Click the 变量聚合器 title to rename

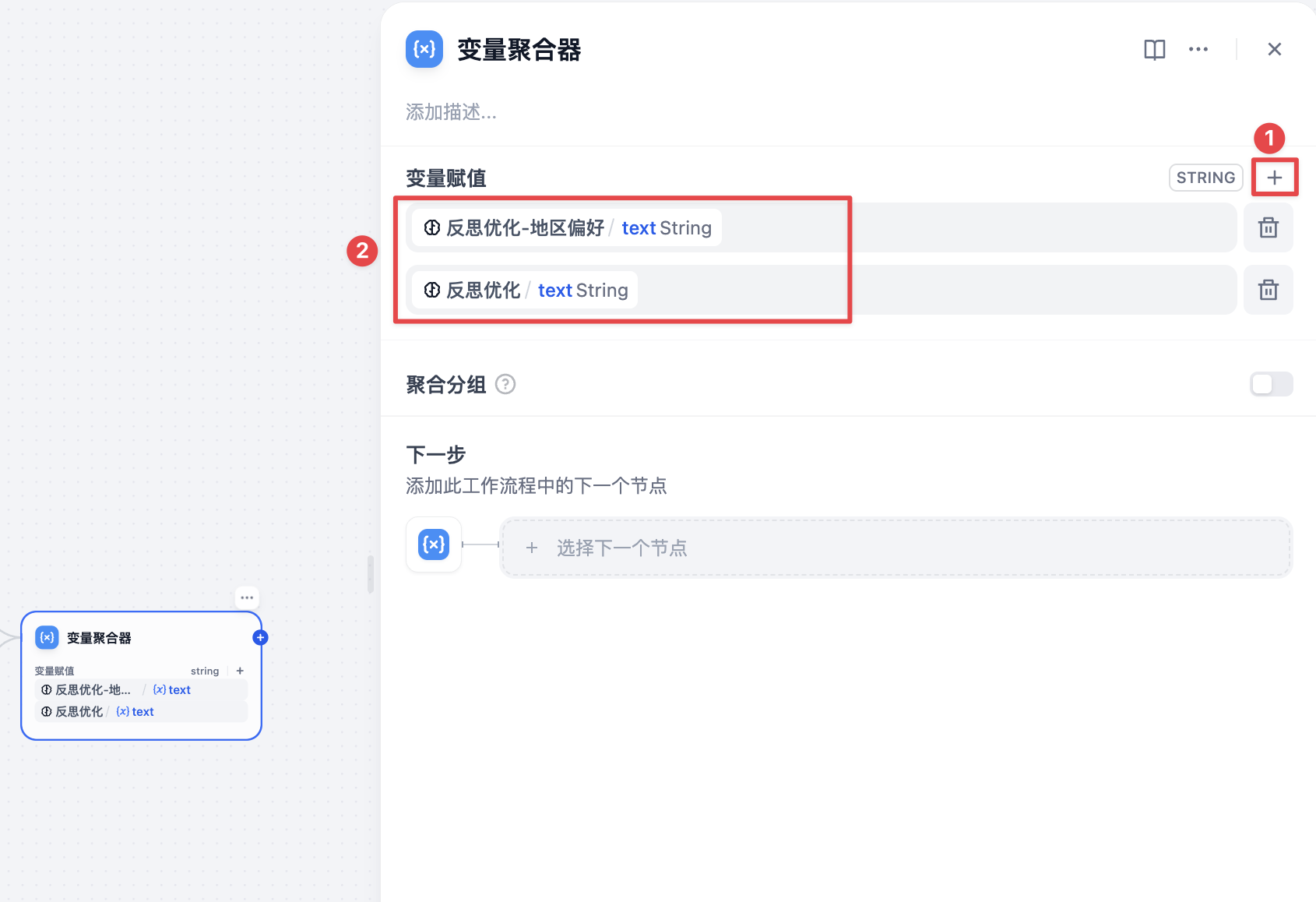(x=519, y=50)
